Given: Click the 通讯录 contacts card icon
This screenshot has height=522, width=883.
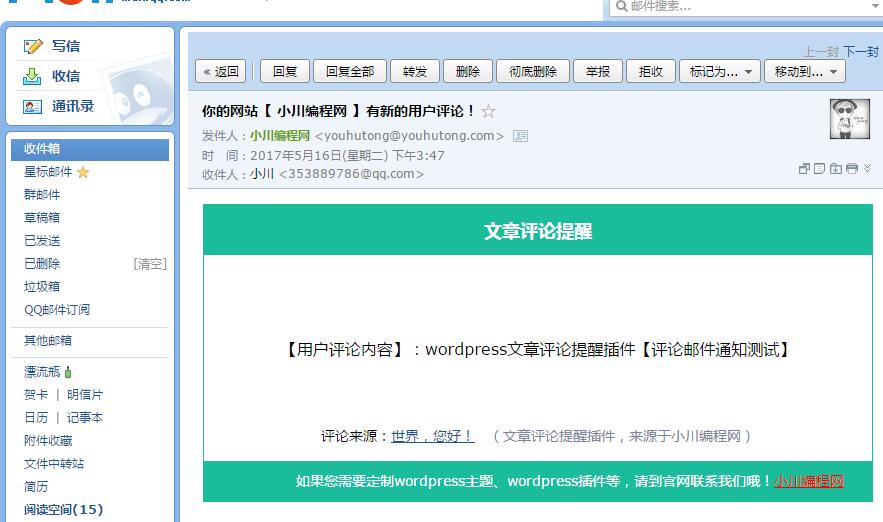Looking at the screenshot, I should point(32,106).
